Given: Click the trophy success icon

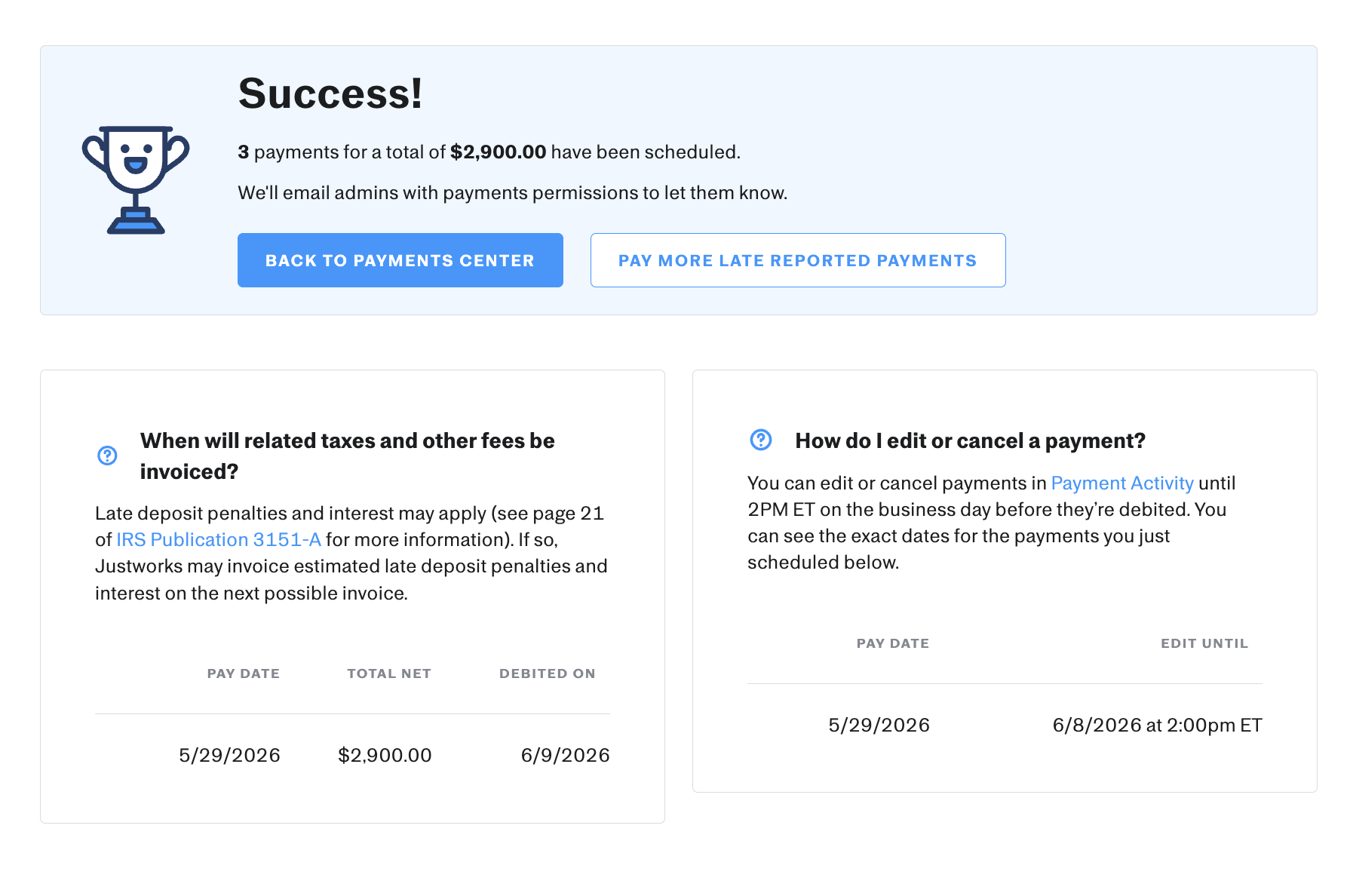Looking at the screenshot, I should point(136,180).
